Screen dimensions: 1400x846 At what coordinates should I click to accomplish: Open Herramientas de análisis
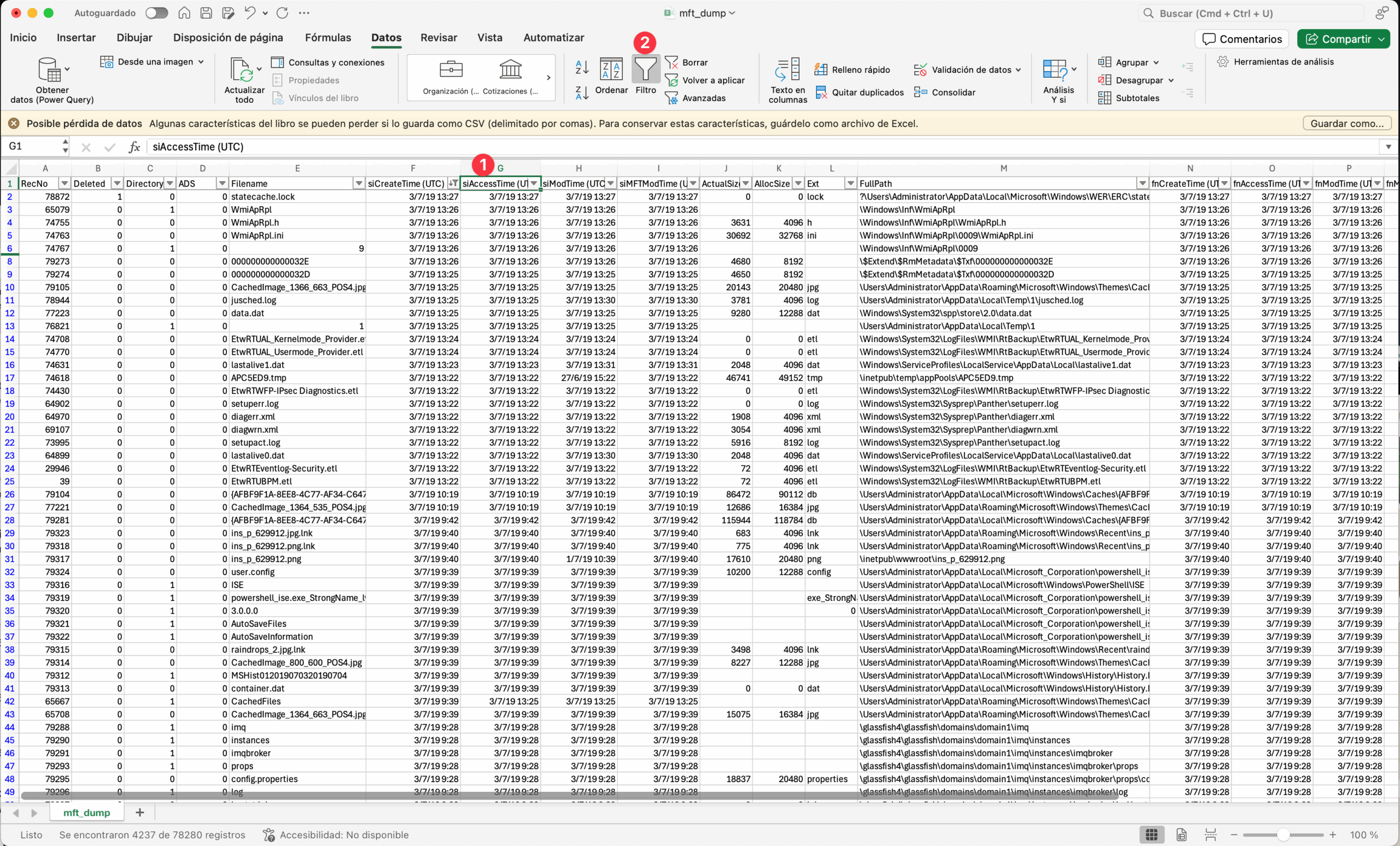[x=1275, y=61]
